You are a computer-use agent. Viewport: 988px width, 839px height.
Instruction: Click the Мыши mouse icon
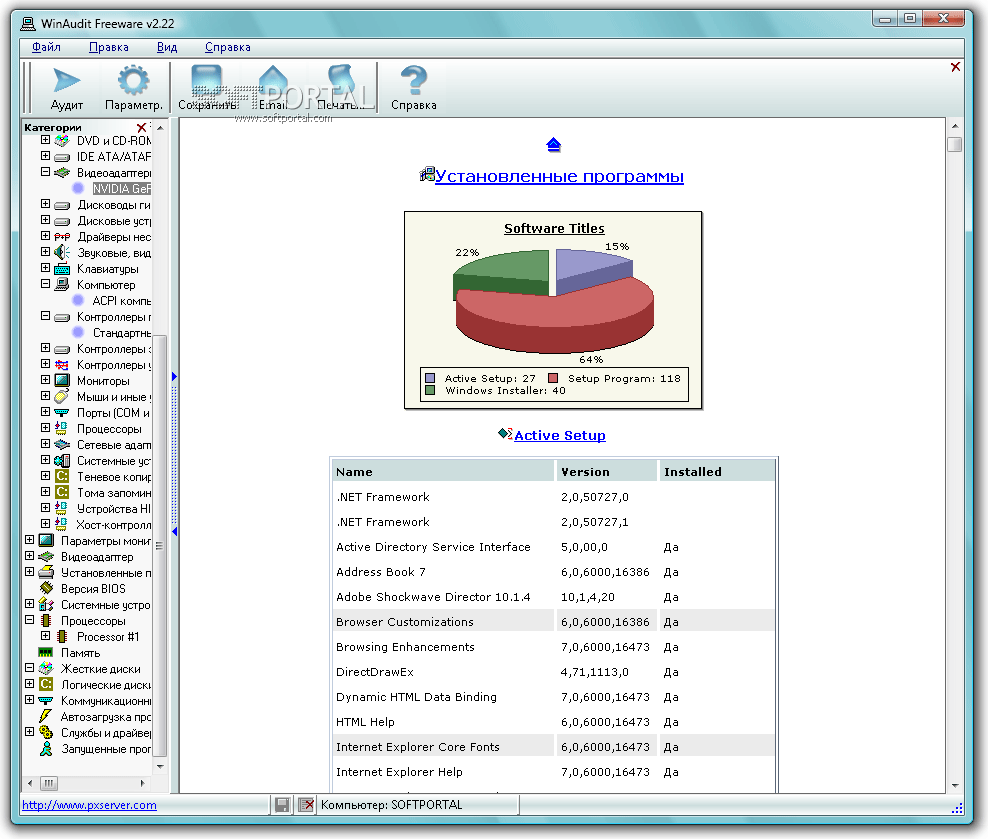coord(62,396)
